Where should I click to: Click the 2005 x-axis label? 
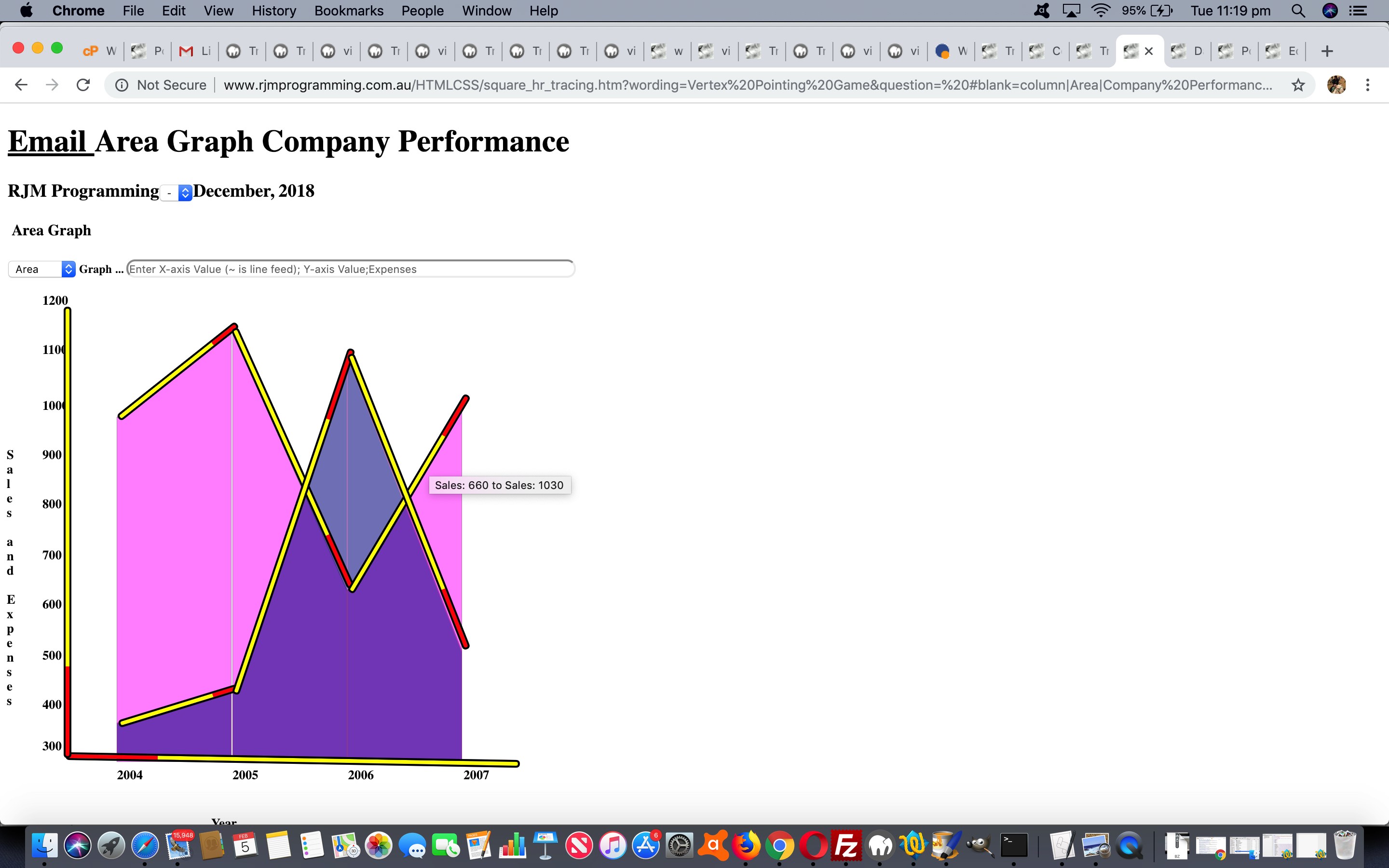tap(245, 774)
